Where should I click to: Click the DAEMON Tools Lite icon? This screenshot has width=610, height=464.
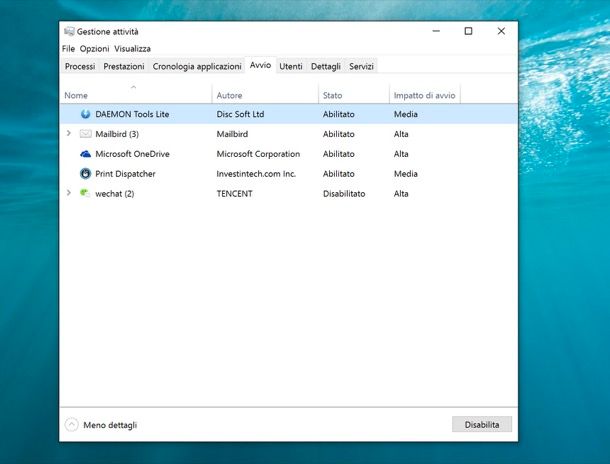[85, 114]
